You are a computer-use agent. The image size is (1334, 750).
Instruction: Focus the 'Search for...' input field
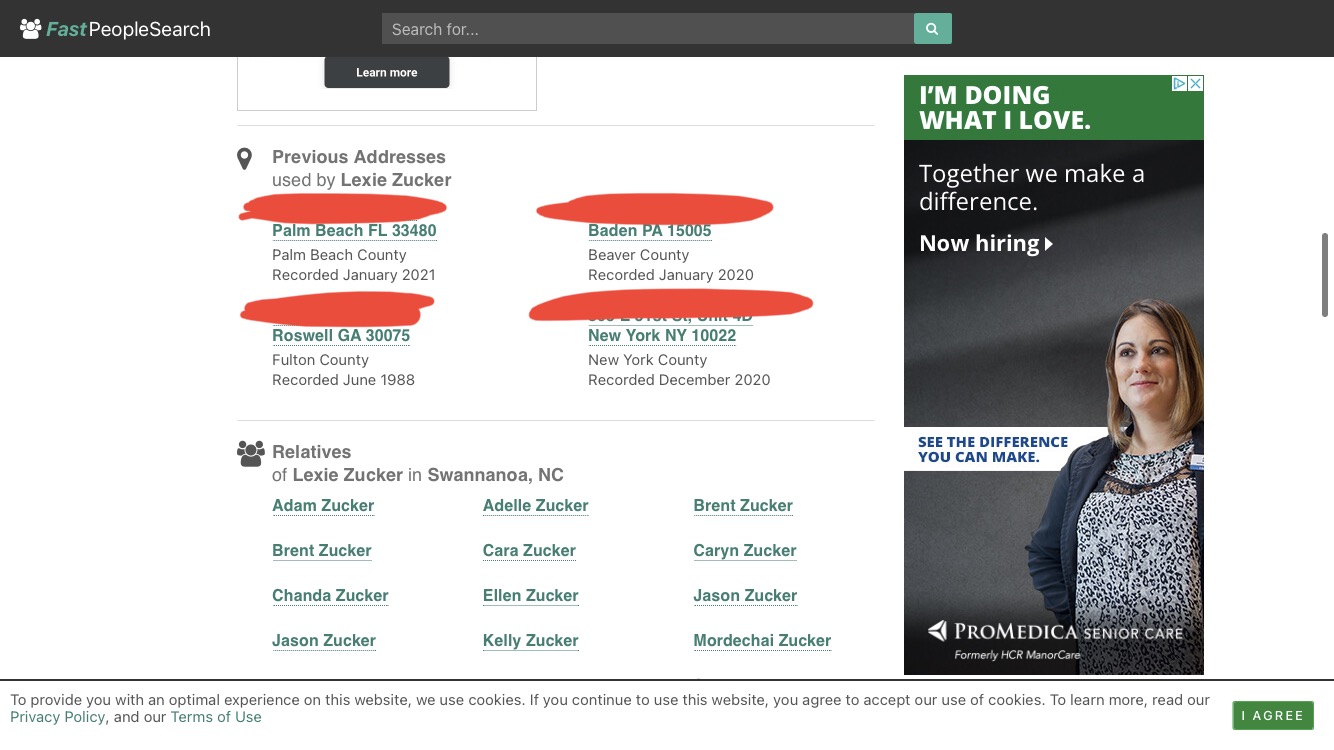(x=648, y=29)
